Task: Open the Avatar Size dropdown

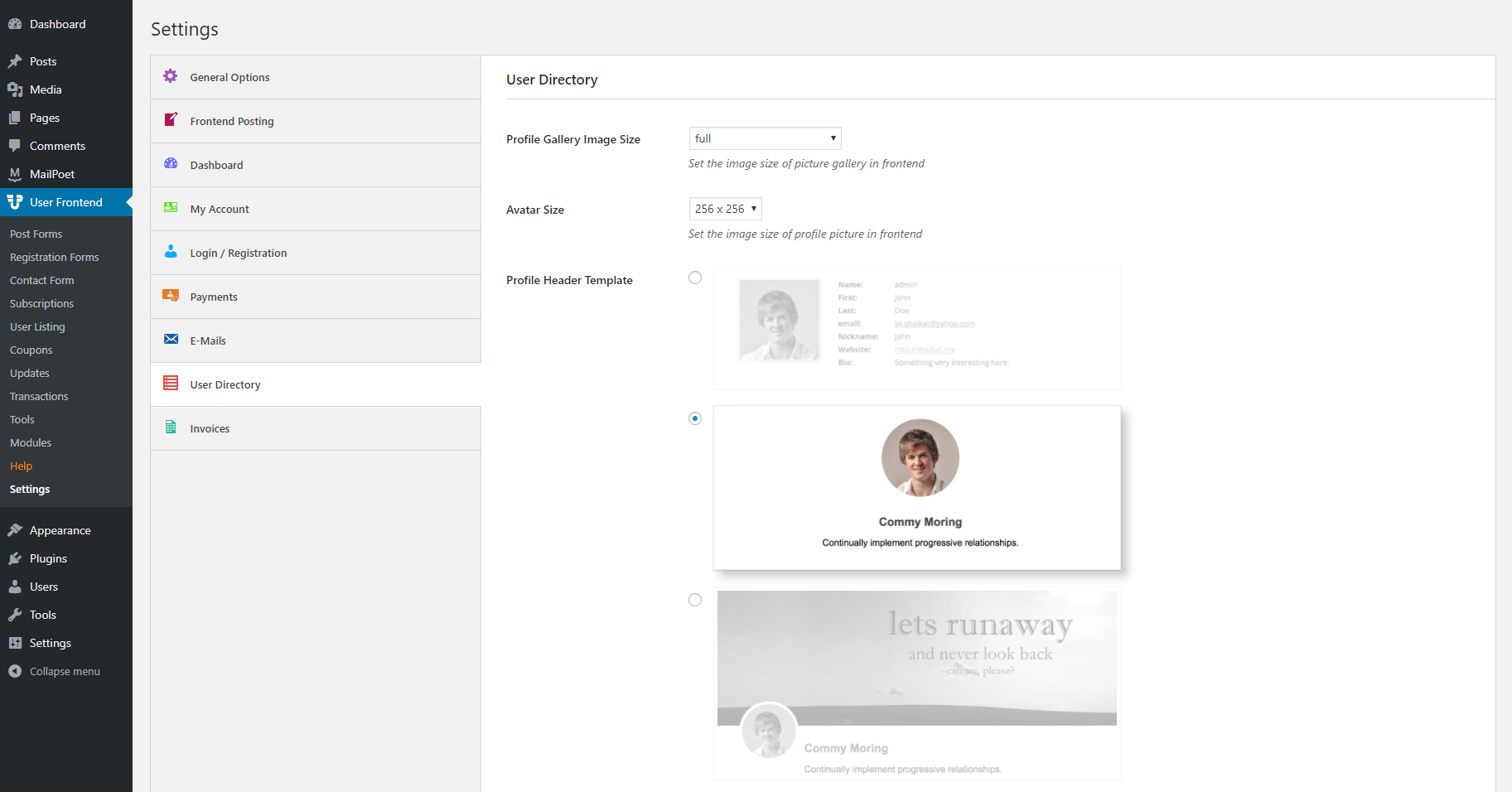Action: [725, 209]
